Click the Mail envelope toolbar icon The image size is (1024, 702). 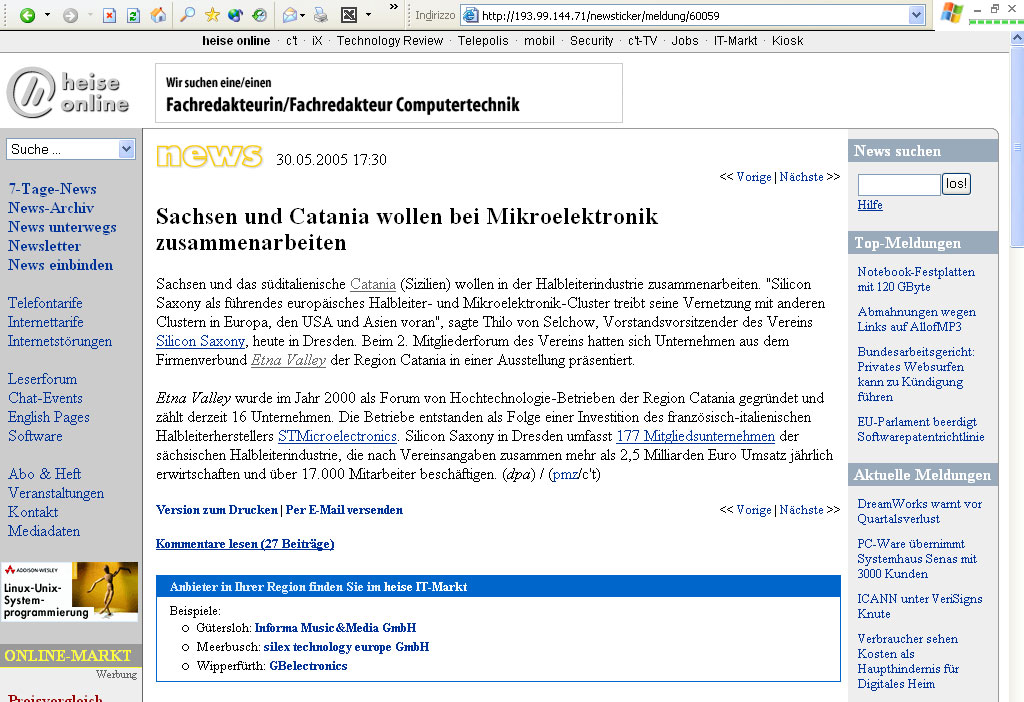tap(290, 15)
